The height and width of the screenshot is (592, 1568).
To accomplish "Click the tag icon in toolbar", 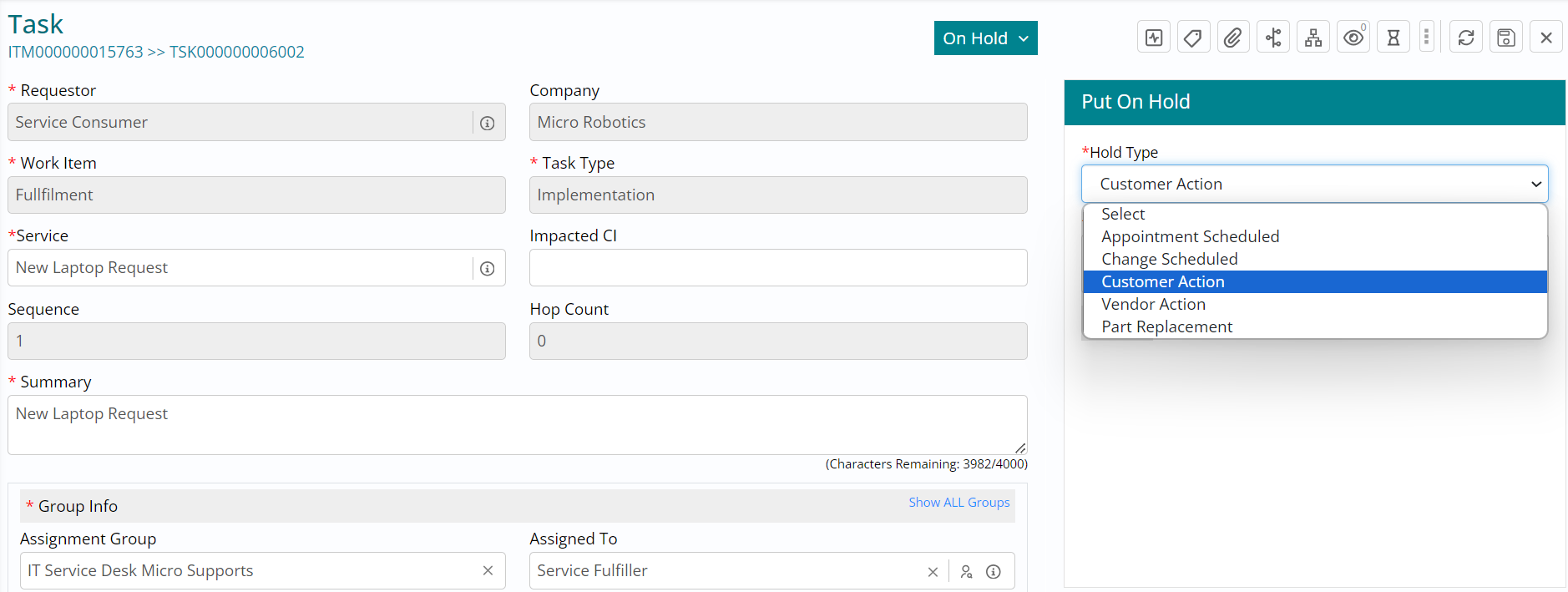I will pos(1193,38).
